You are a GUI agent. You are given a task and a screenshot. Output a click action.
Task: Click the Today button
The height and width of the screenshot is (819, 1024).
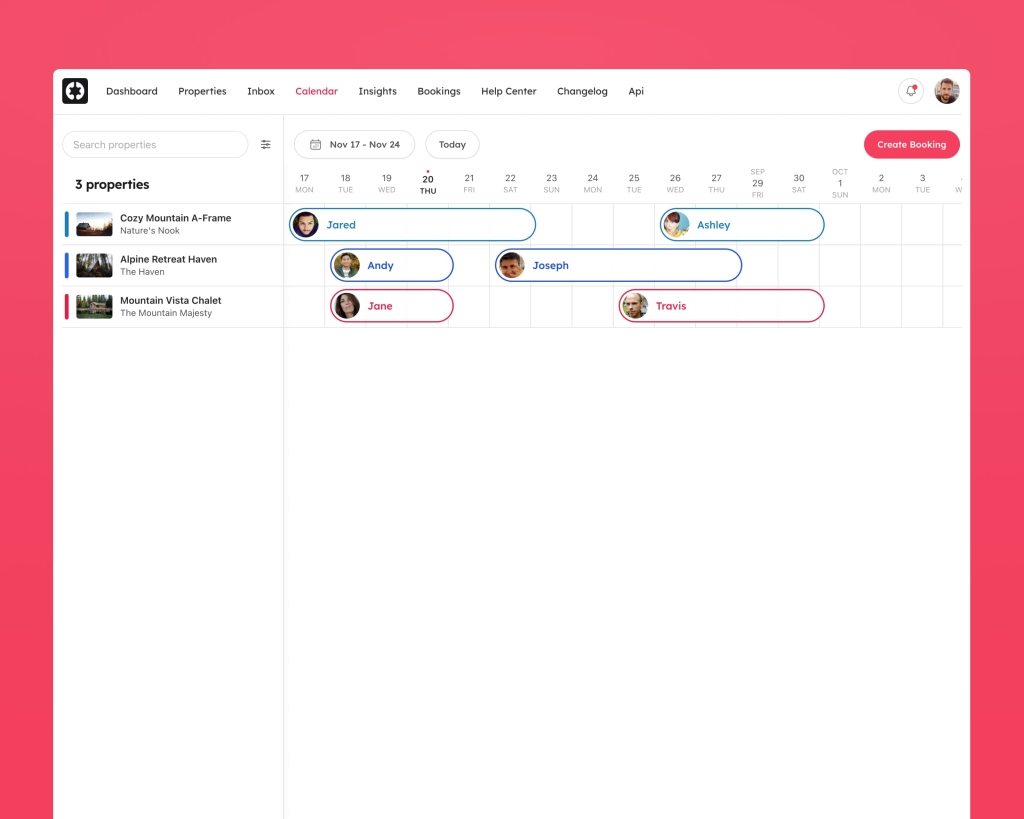[452, 144]
